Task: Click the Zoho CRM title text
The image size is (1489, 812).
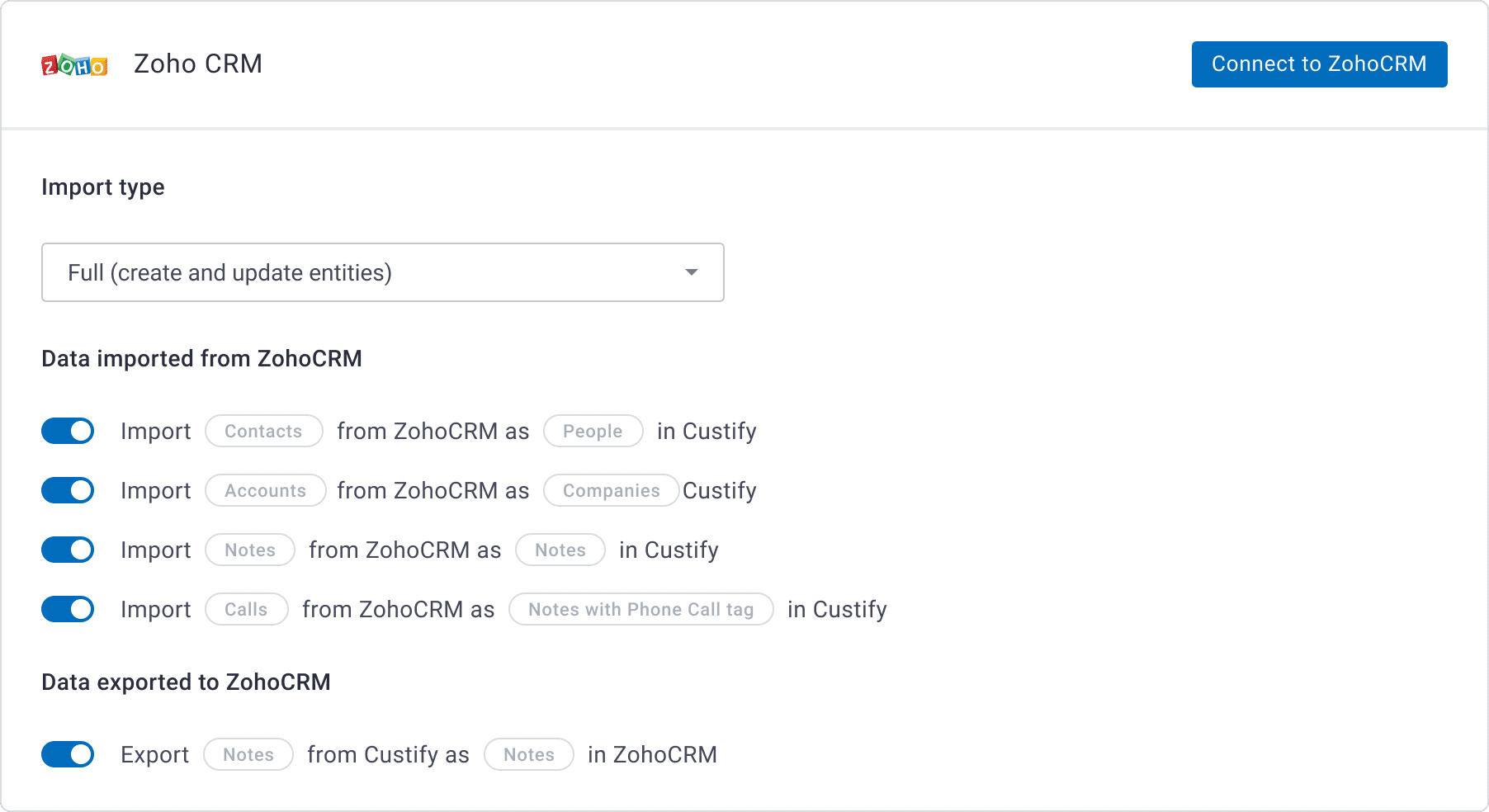Action: (197, 64)
